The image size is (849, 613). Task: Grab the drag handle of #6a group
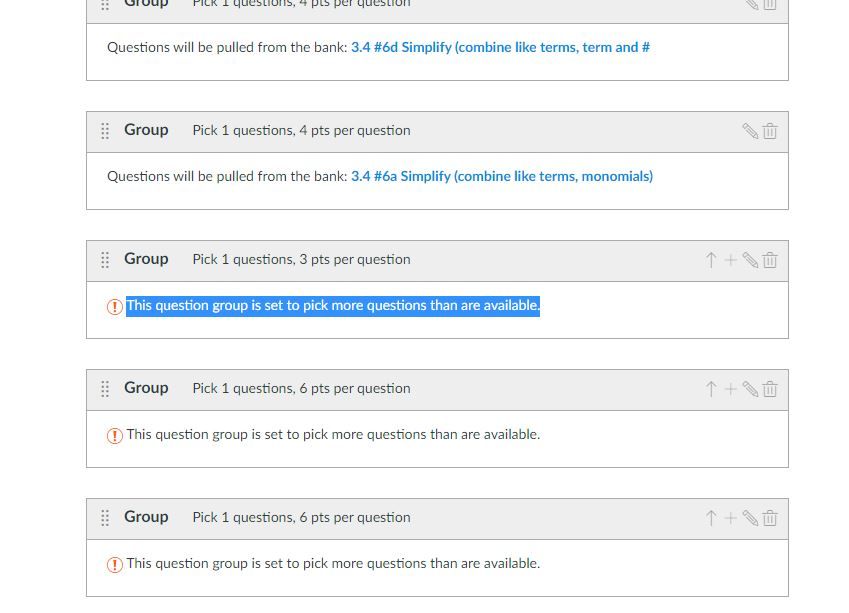tap(105, 131)
